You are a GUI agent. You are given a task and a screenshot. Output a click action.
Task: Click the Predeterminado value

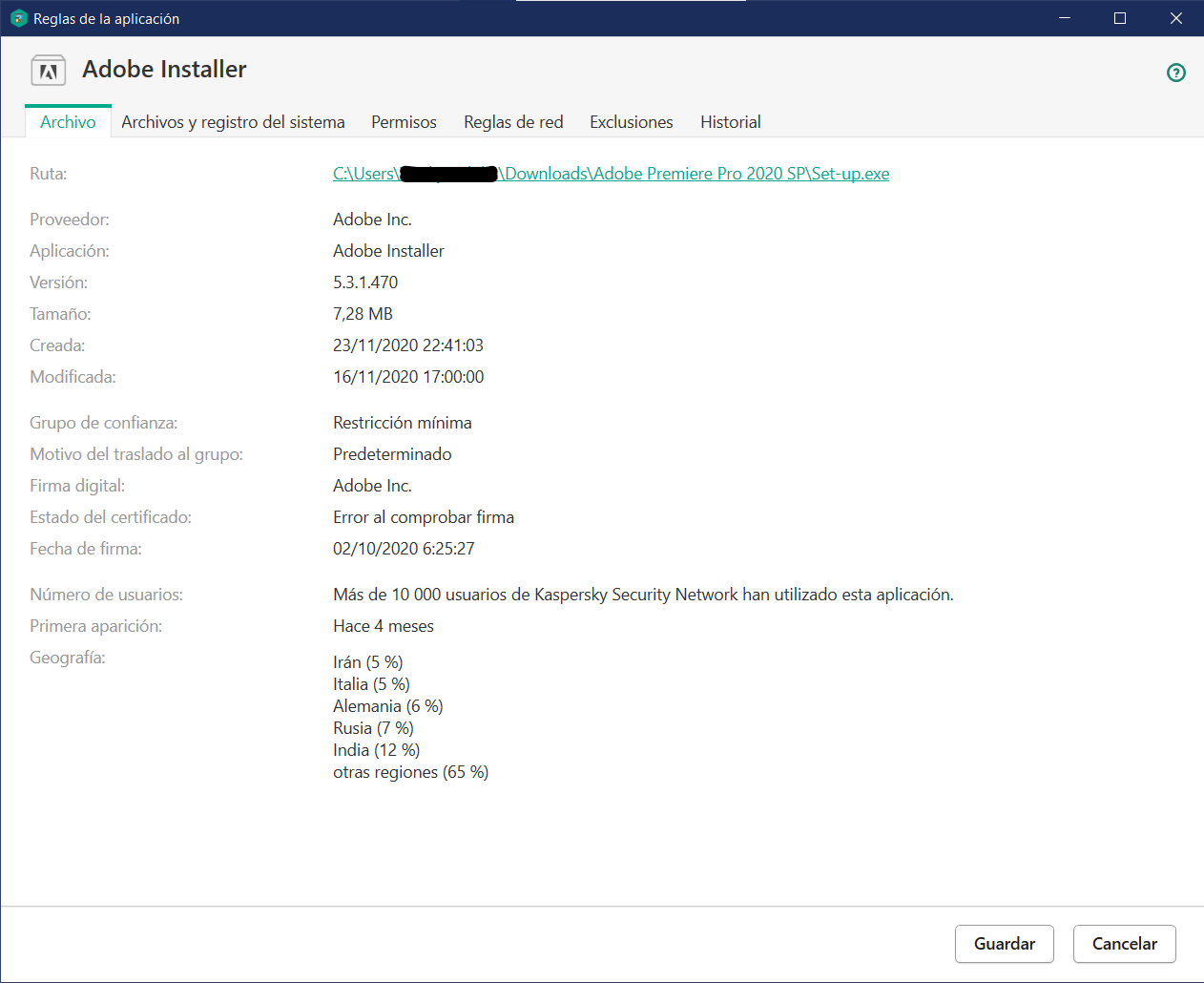click(392, 454)
